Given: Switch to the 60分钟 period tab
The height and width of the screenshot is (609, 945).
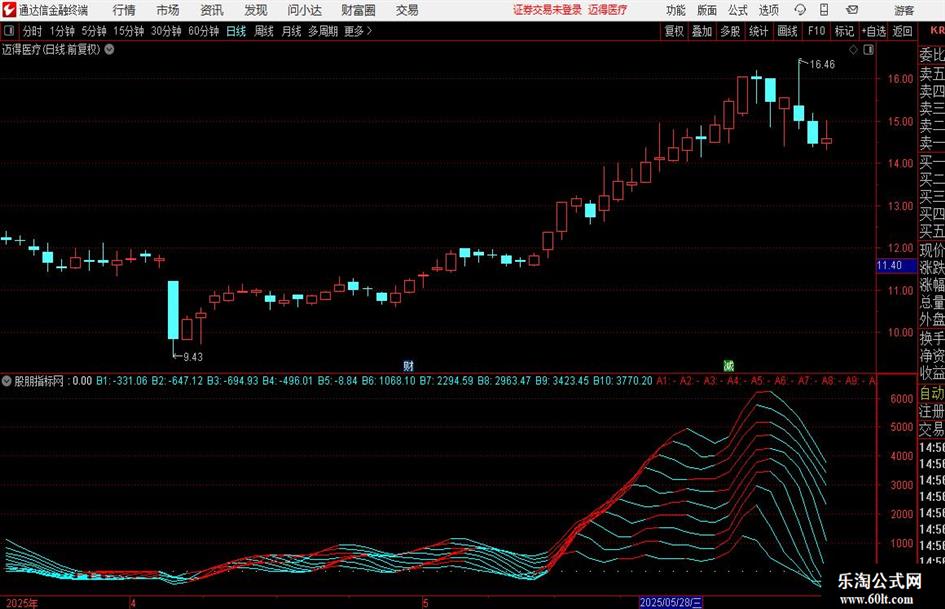Looking at the screenshot, I should click(203, 31).
